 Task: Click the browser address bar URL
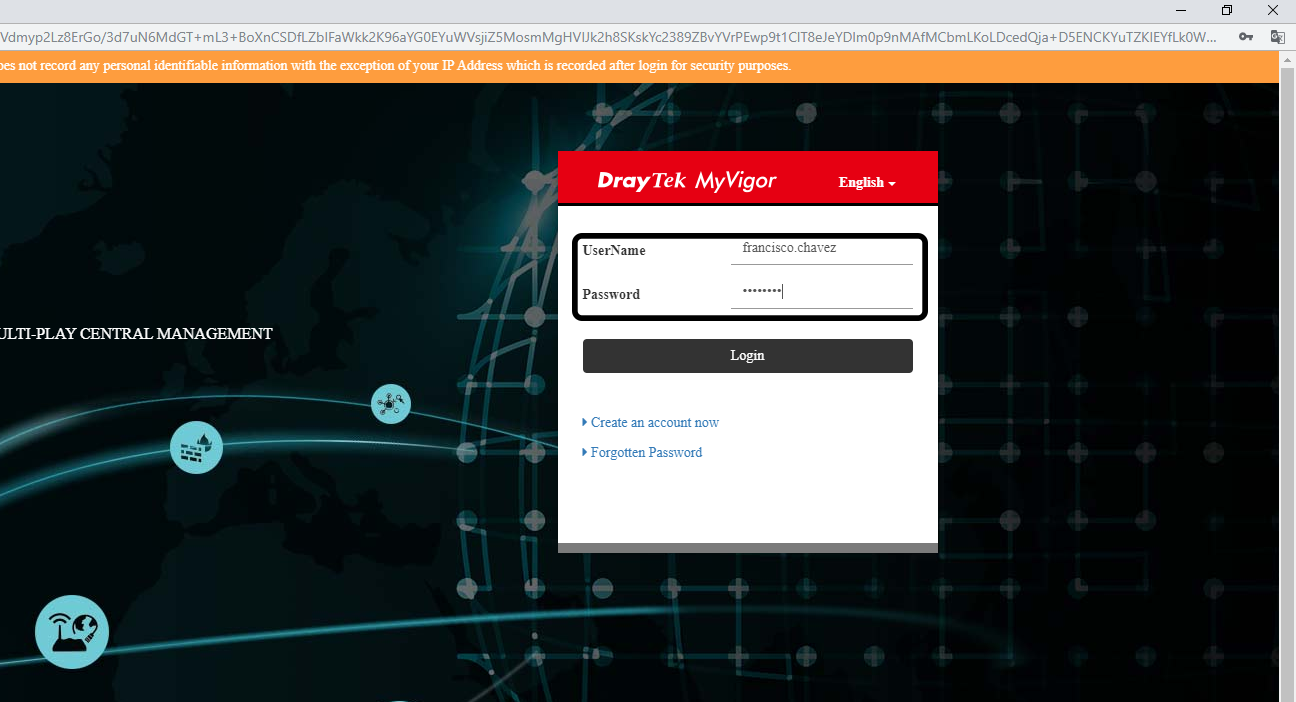coord(610,36)
